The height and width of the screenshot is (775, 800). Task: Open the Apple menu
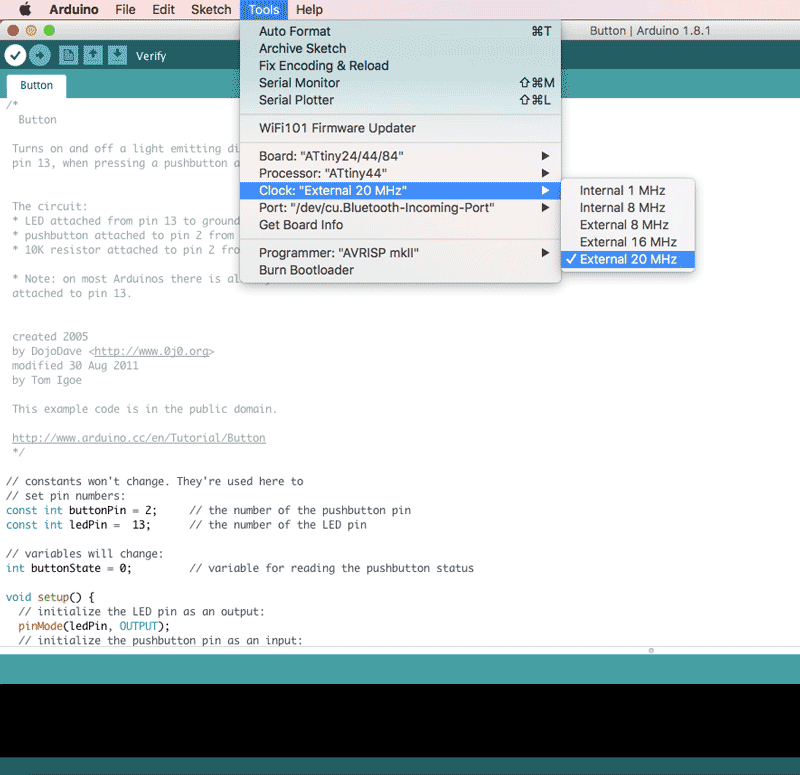point(25,9)
